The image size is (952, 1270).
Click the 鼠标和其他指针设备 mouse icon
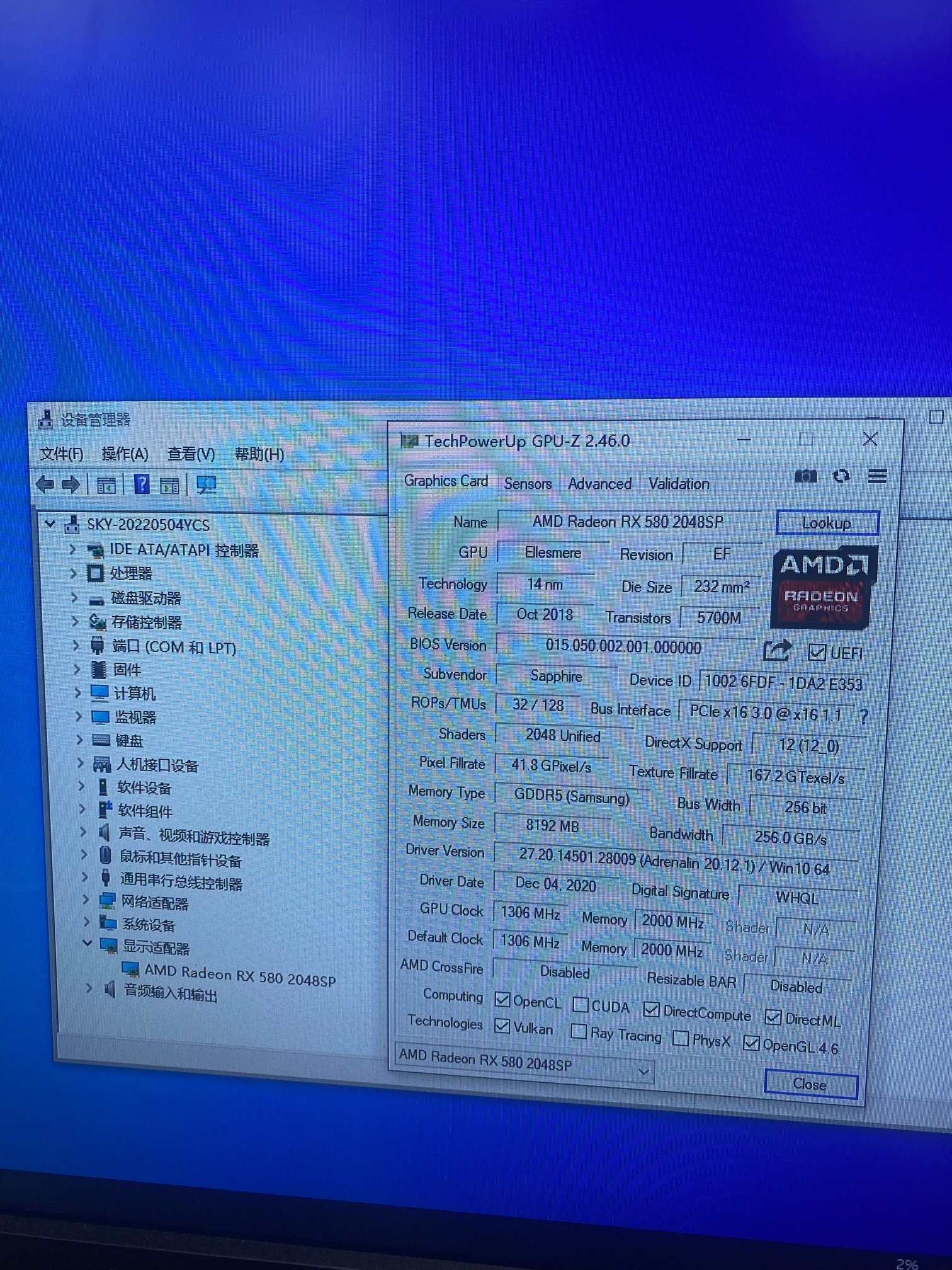point(106,856)
